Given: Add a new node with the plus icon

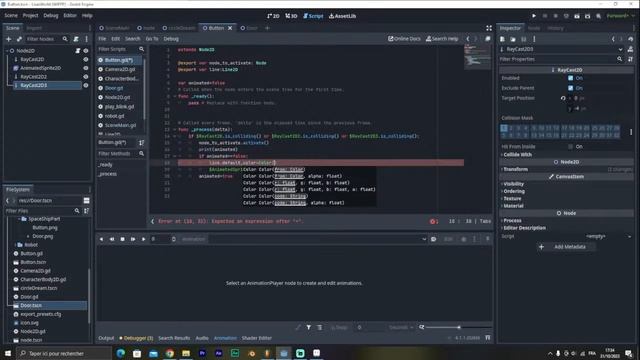Looking at the screenshot, I should coord(9,39).
